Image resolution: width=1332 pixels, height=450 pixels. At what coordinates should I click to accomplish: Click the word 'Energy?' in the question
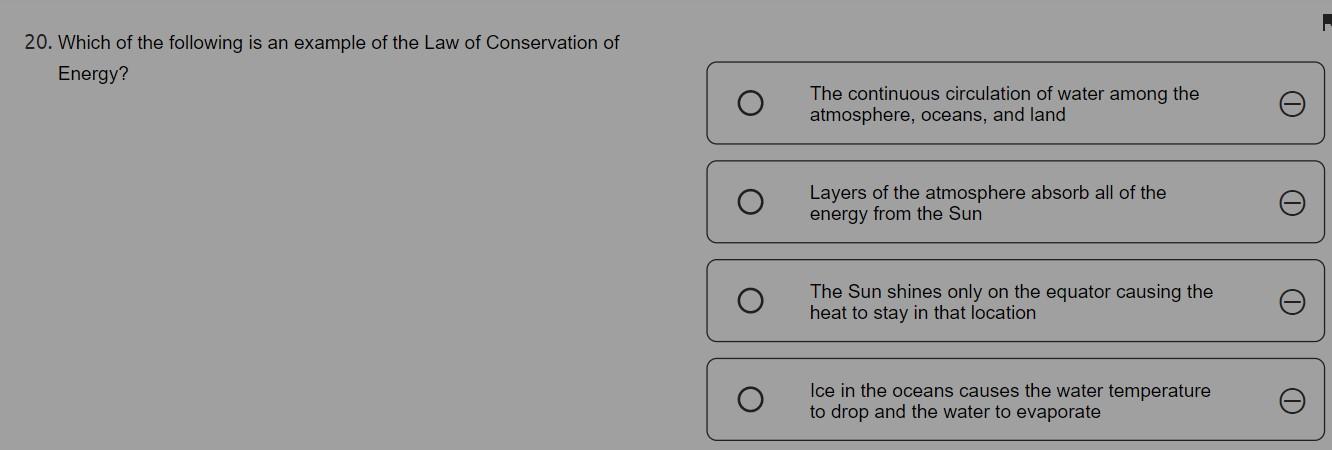click(93, 74)
